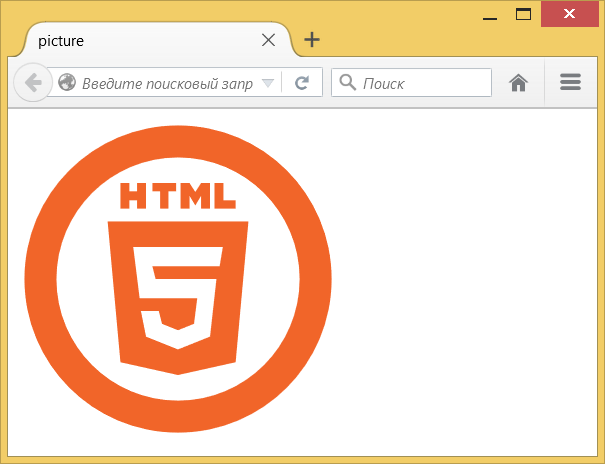Screen dimensions: 605x464
Task: Focus the Поиск search field
Action: point(411,83)
